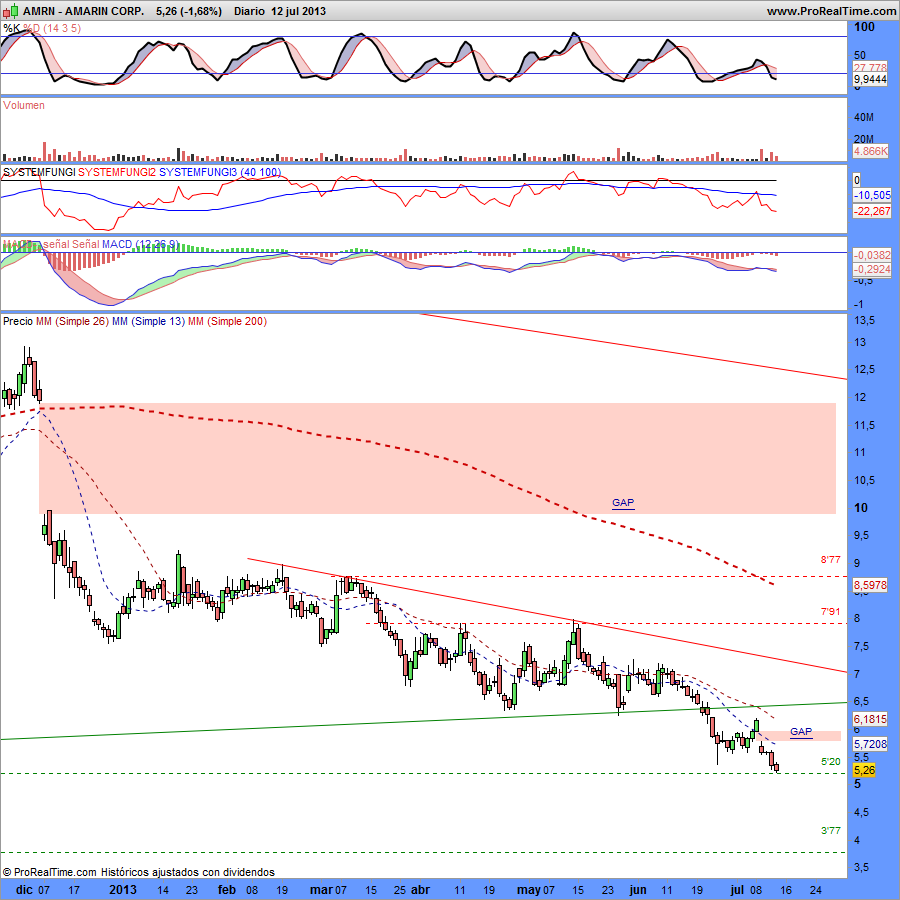Click the 12 jul 2013 date label
The height and width of the screenshot is (900, 900).
298,11
